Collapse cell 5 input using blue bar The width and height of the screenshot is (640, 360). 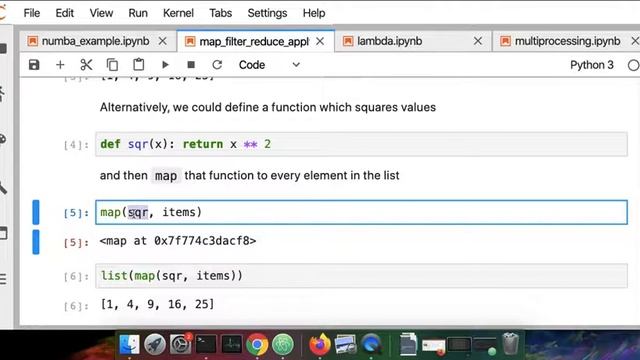[36, 212]
